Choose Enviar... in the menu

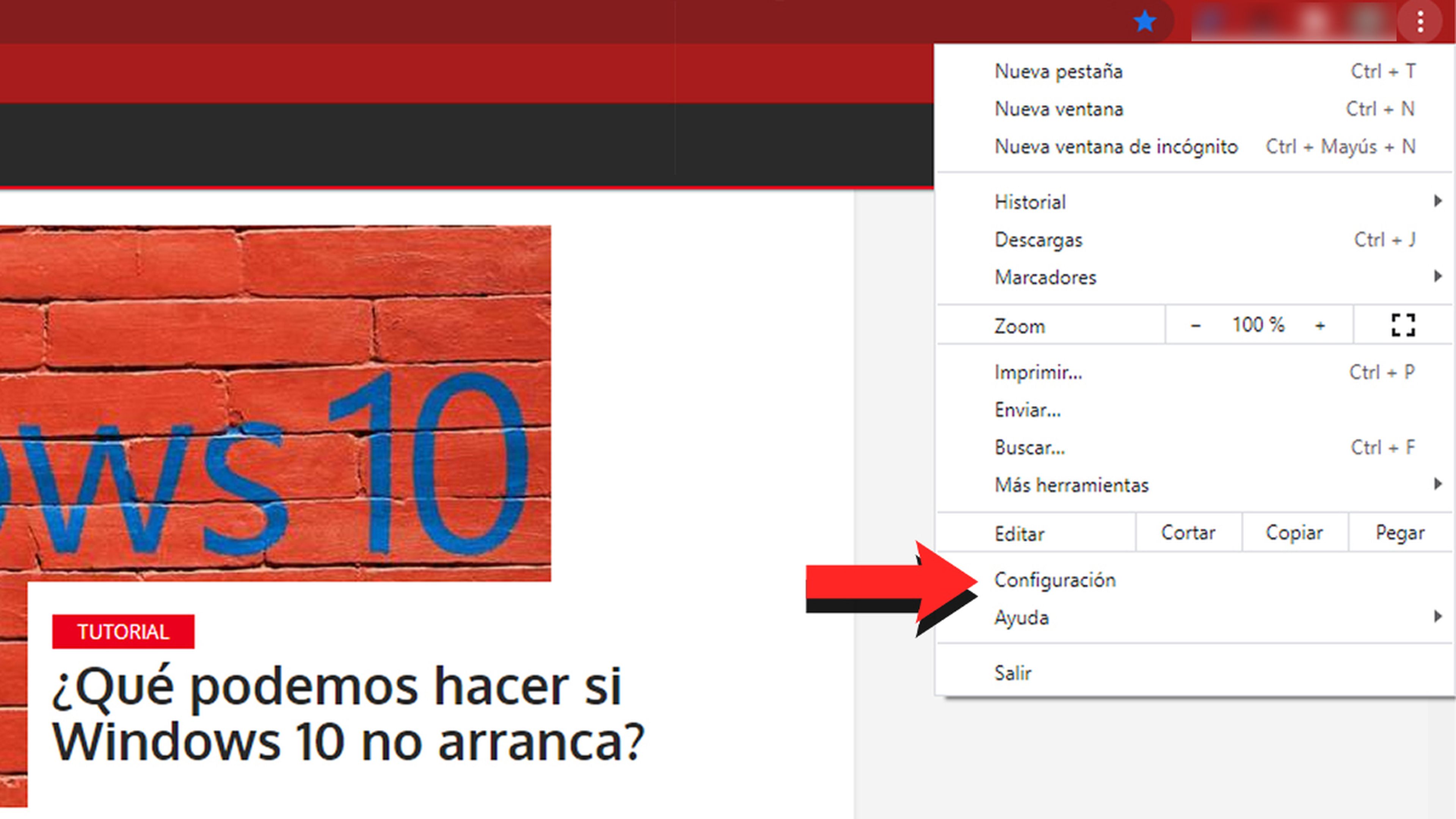[1195, 410]
